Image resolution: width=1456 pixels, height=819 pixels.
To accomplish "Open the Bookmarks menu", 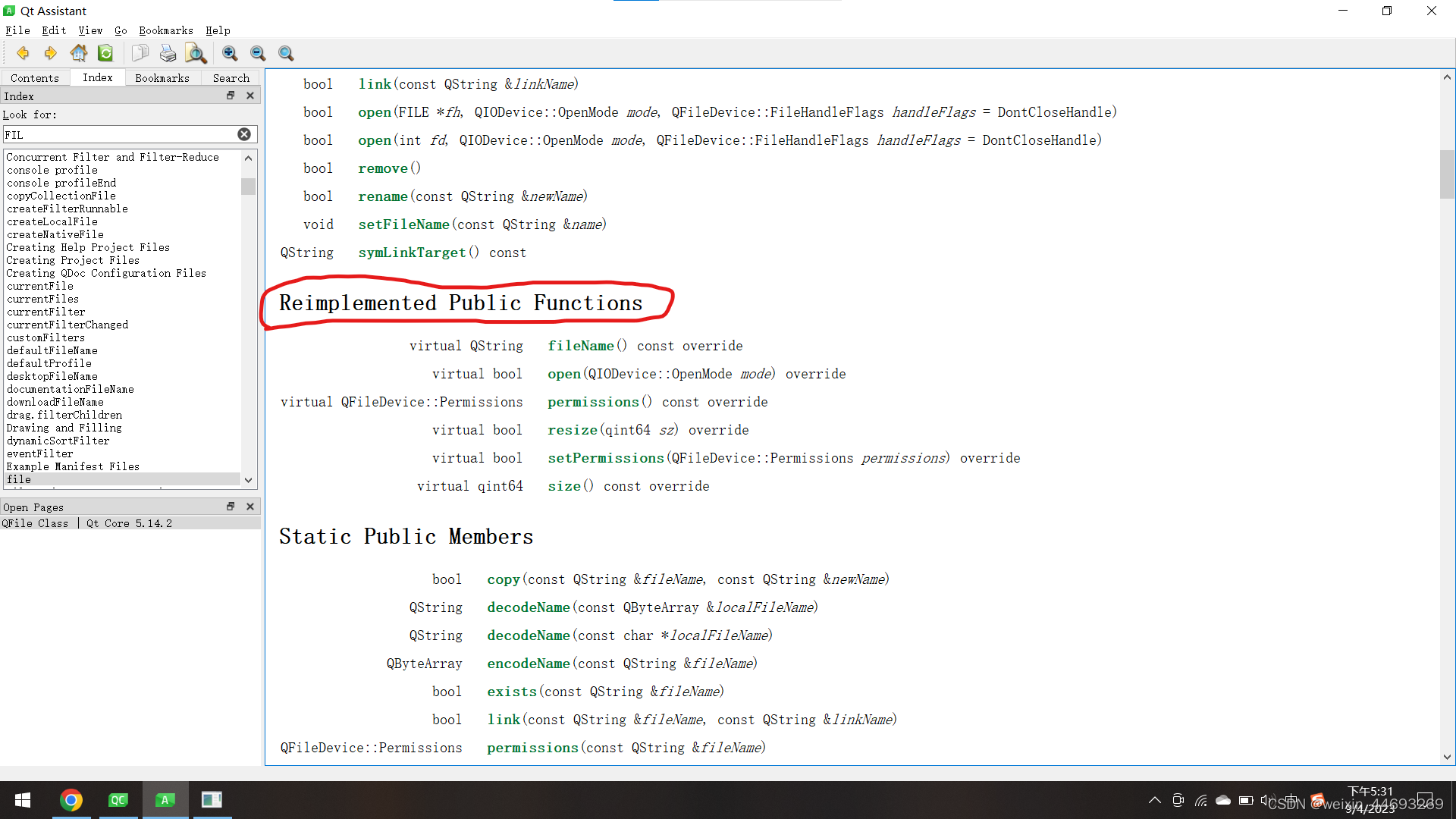I will coord(166,30).
